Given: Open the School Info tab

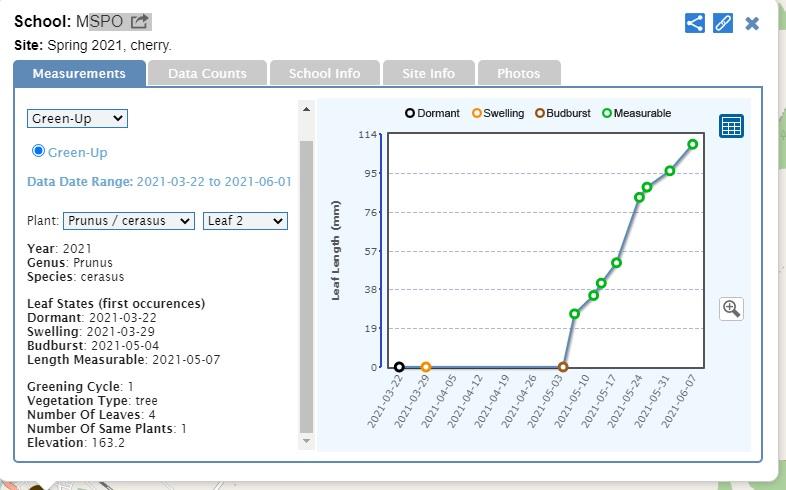Looking at the screenshot, I should [x=324, y=73].
